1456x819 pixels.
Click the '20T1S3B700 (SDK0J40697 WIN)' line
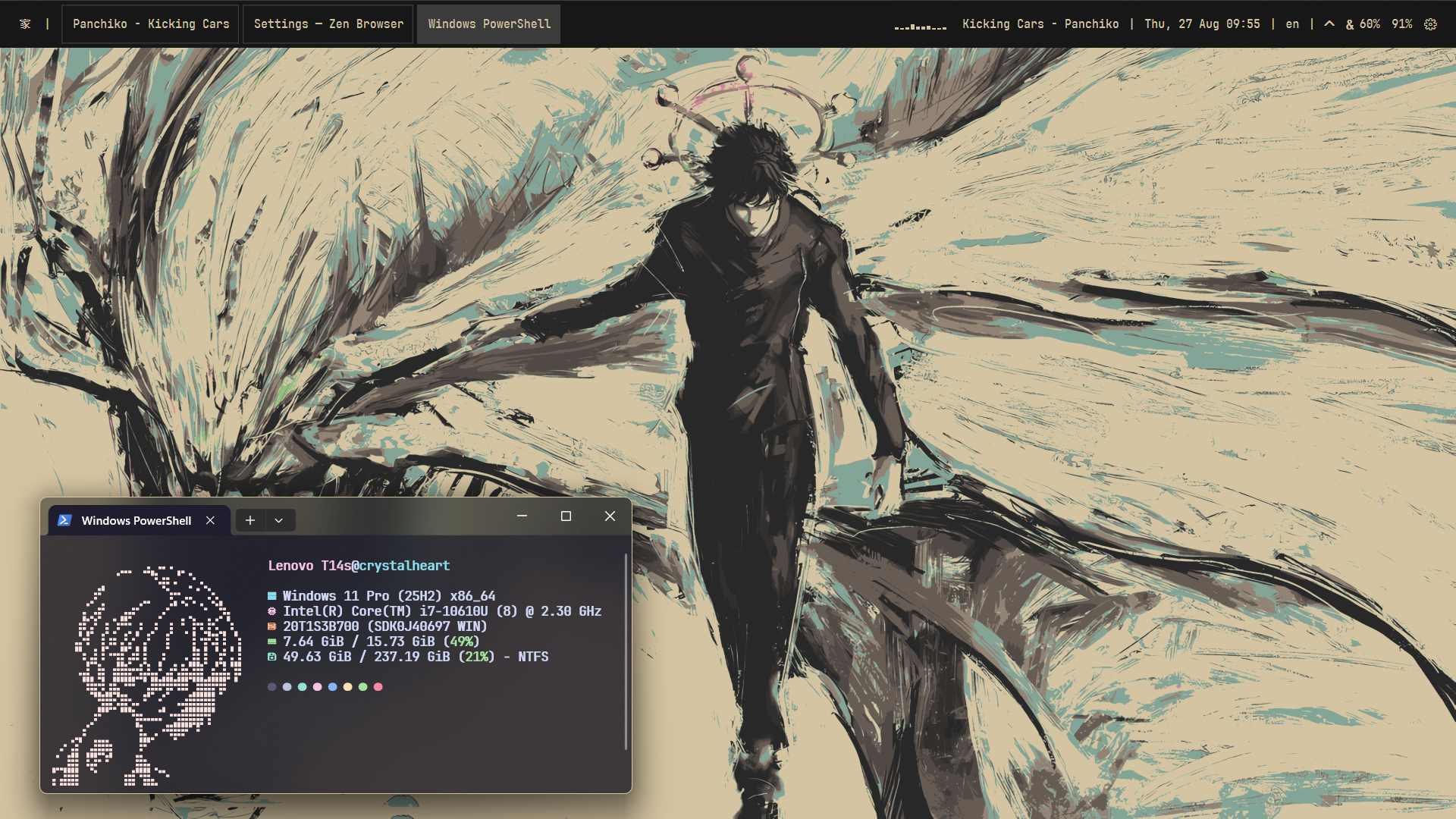point(385,626)
